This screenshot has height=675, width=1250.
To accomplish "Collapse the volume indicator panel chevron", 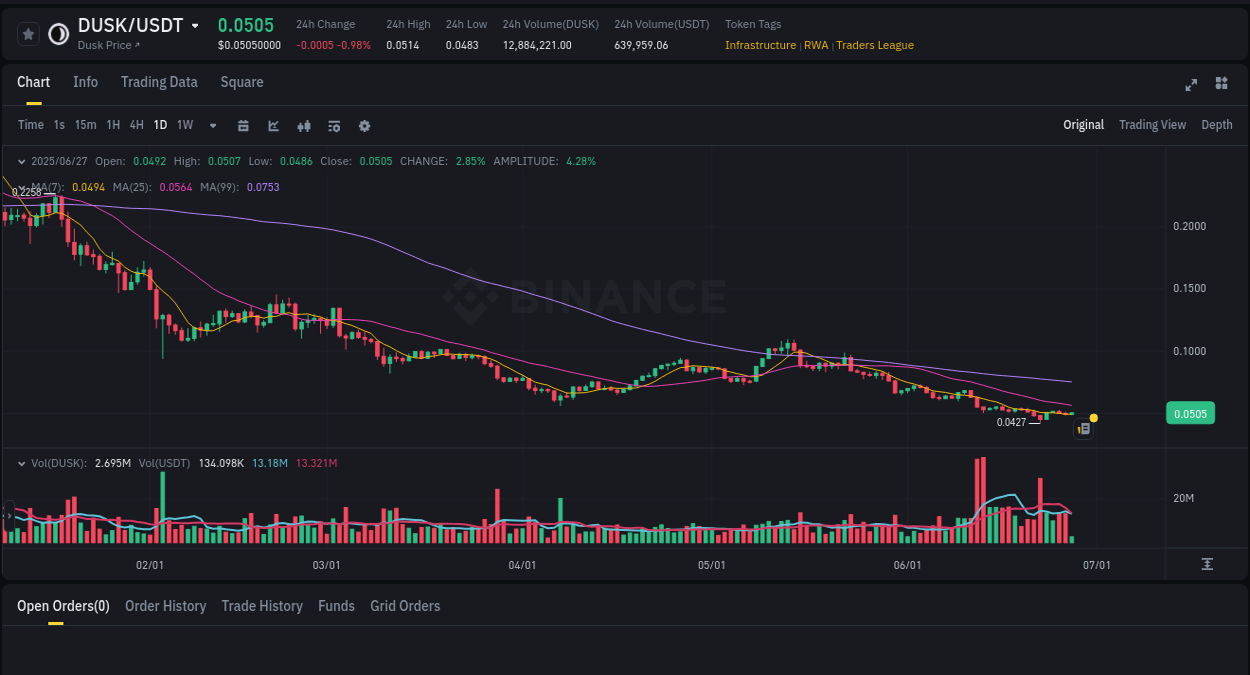I will (x=21, y=462).
